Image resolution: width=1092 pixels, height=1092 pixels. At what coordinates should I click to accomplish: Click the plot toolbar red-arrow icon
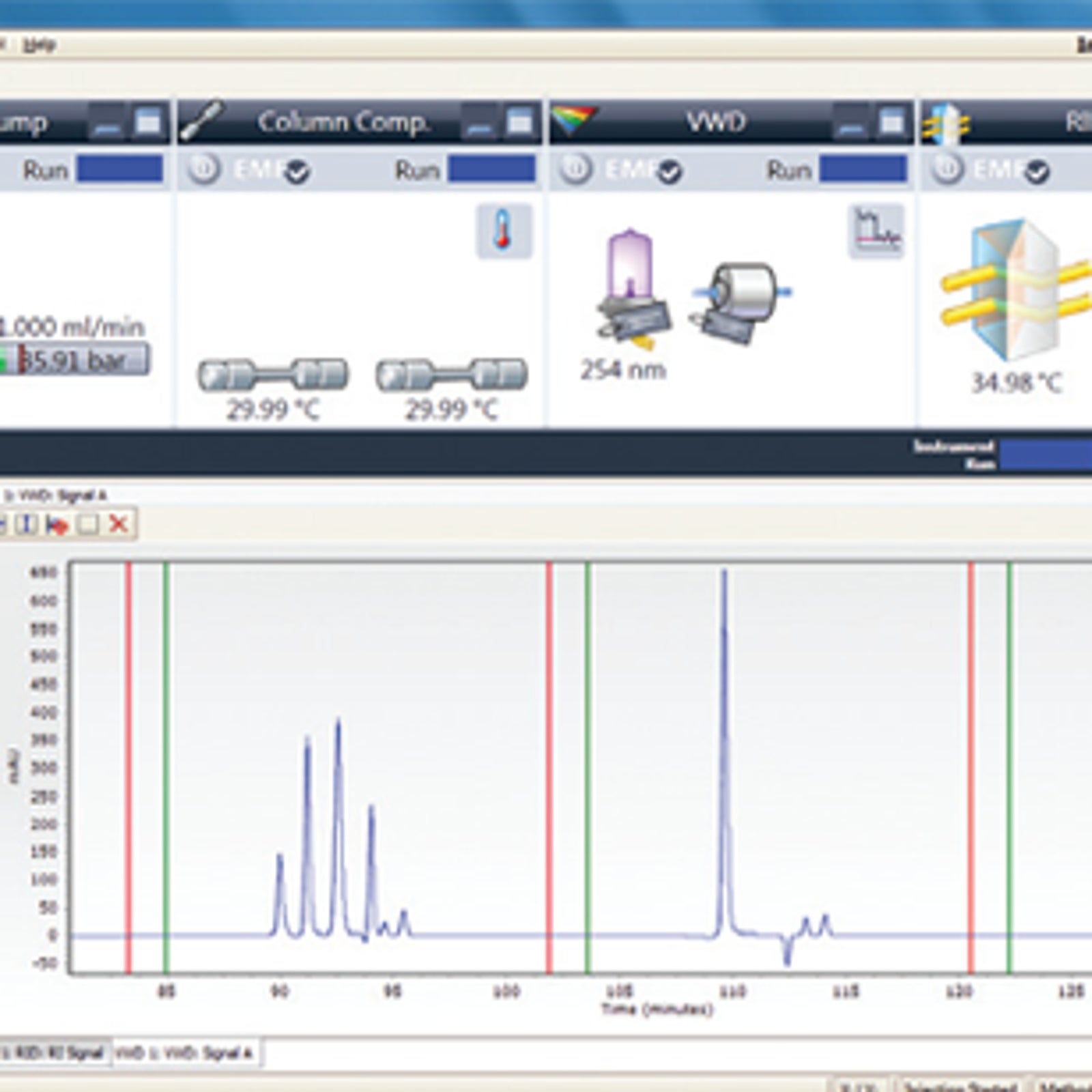point(57,524)
